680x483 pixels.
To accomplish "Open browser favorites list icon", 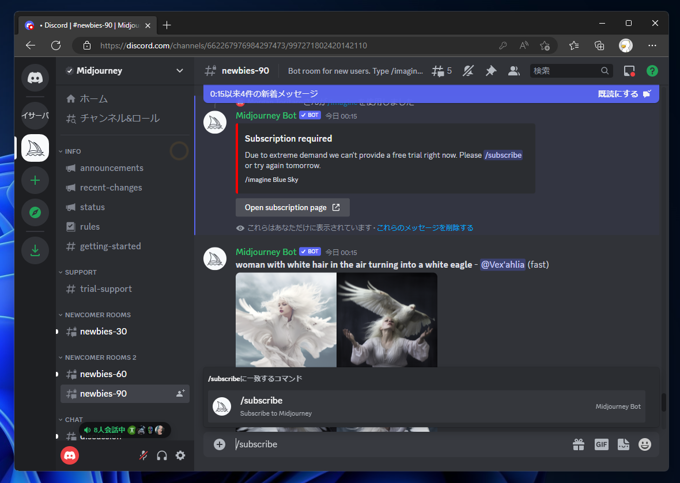I will (x=574, y=46).
